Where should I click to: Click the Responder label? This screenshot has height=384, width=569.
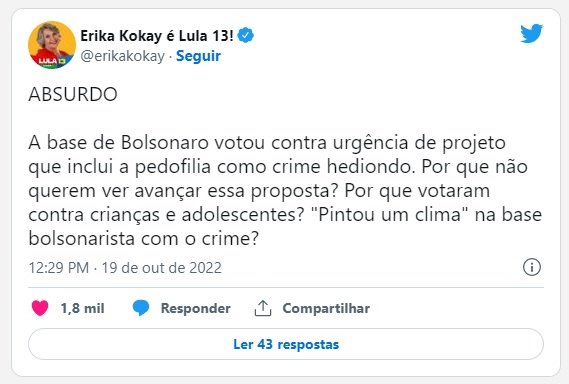point(196,308)
